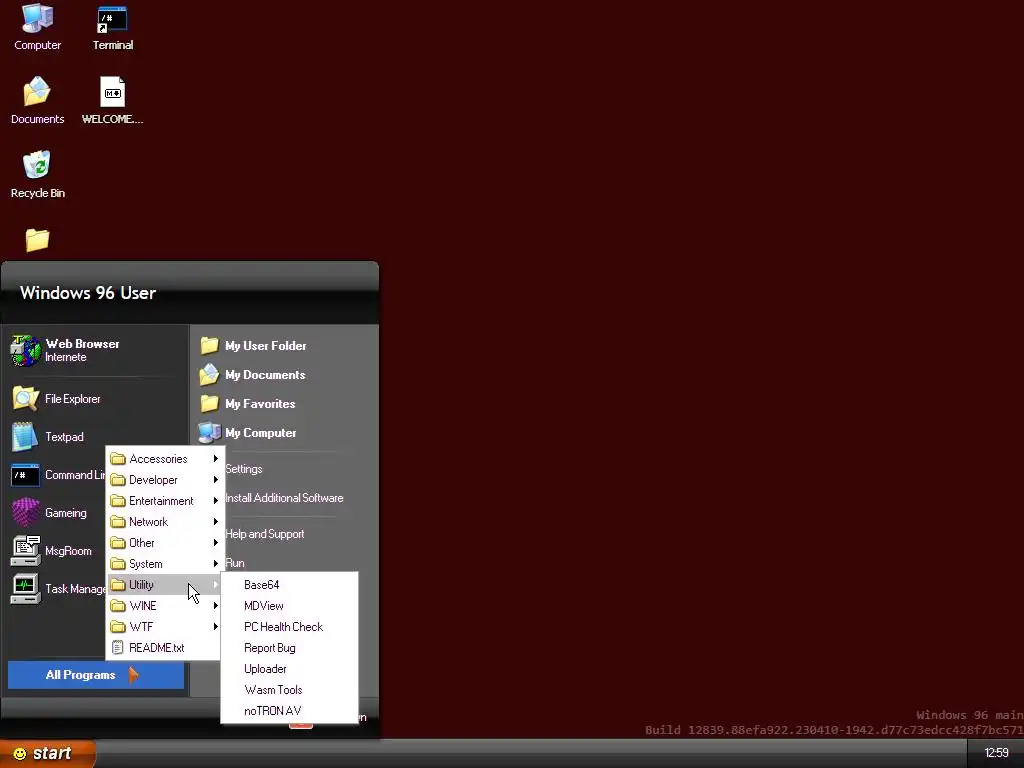Screen dimensions: 1024x768
Task: Open the Command Line icon
Action: [25, 475]
